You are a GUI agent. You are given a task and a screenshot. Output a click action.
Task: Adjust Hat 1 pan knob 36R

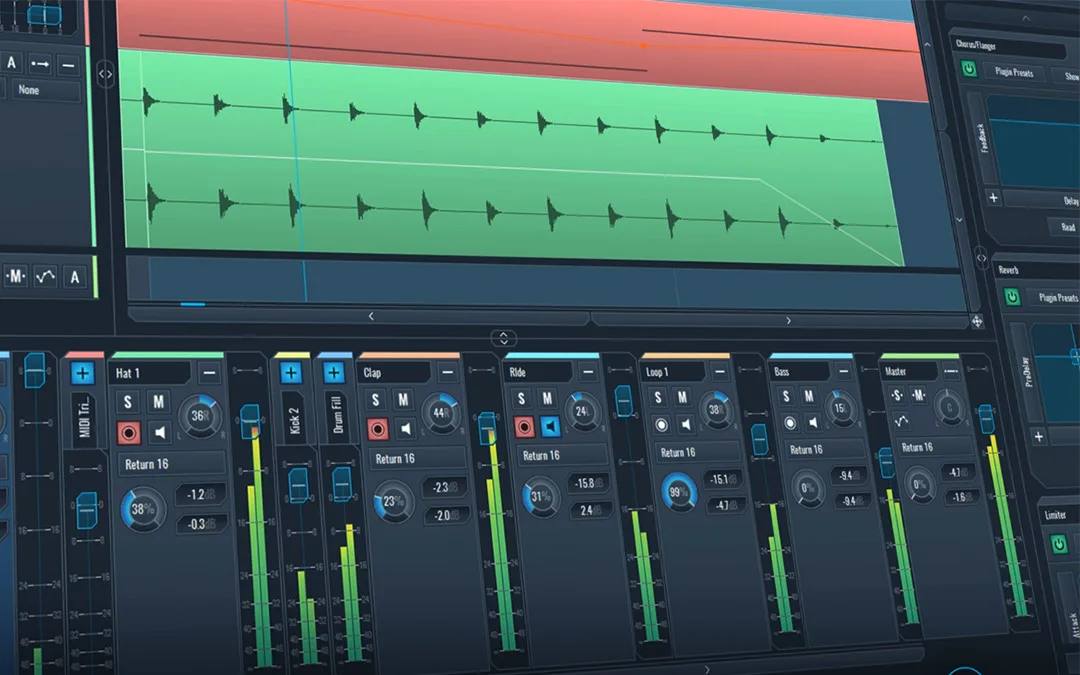[x=200, y=416]
